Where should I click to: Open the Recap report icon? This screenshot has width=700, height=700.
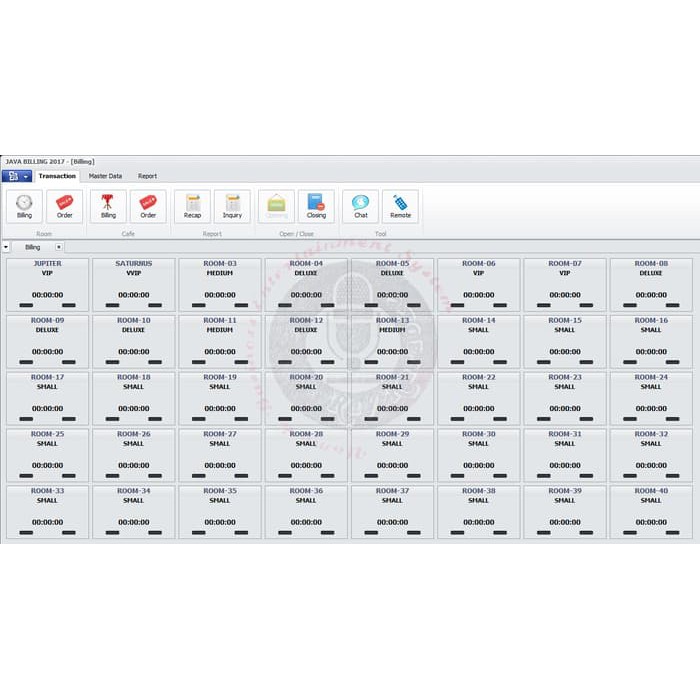(x=192, y=206)
